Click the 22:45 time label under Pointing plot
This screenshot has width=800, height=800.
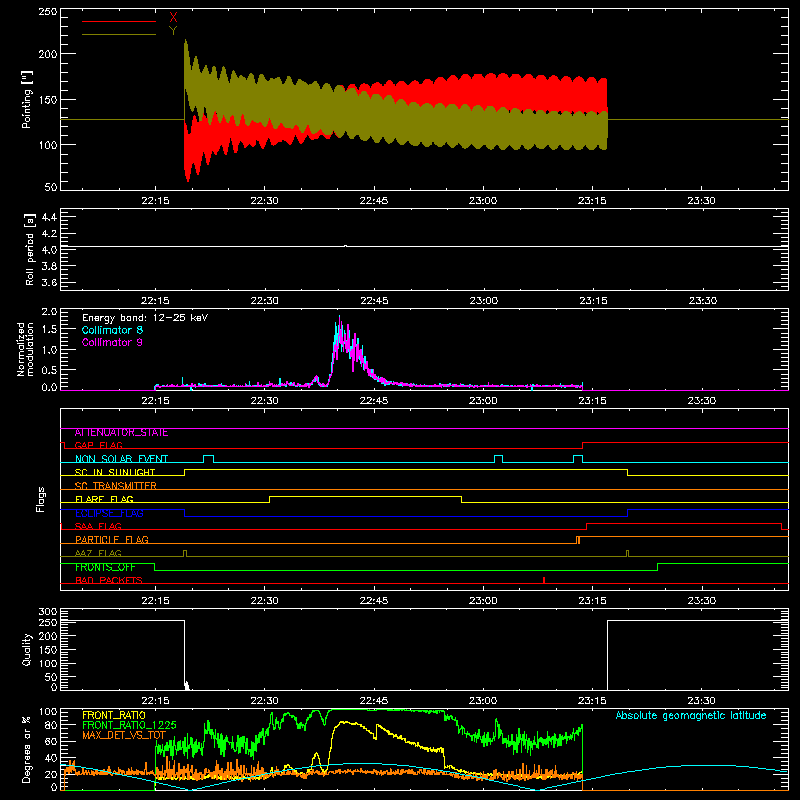pos(373,201)
